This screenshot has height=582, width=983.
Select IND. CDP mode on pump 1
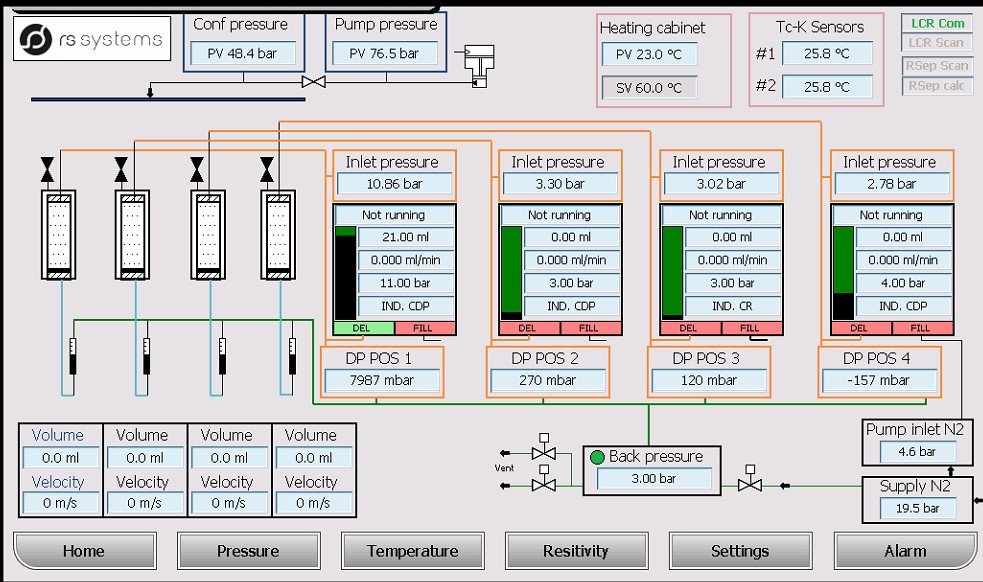(406, 306)
